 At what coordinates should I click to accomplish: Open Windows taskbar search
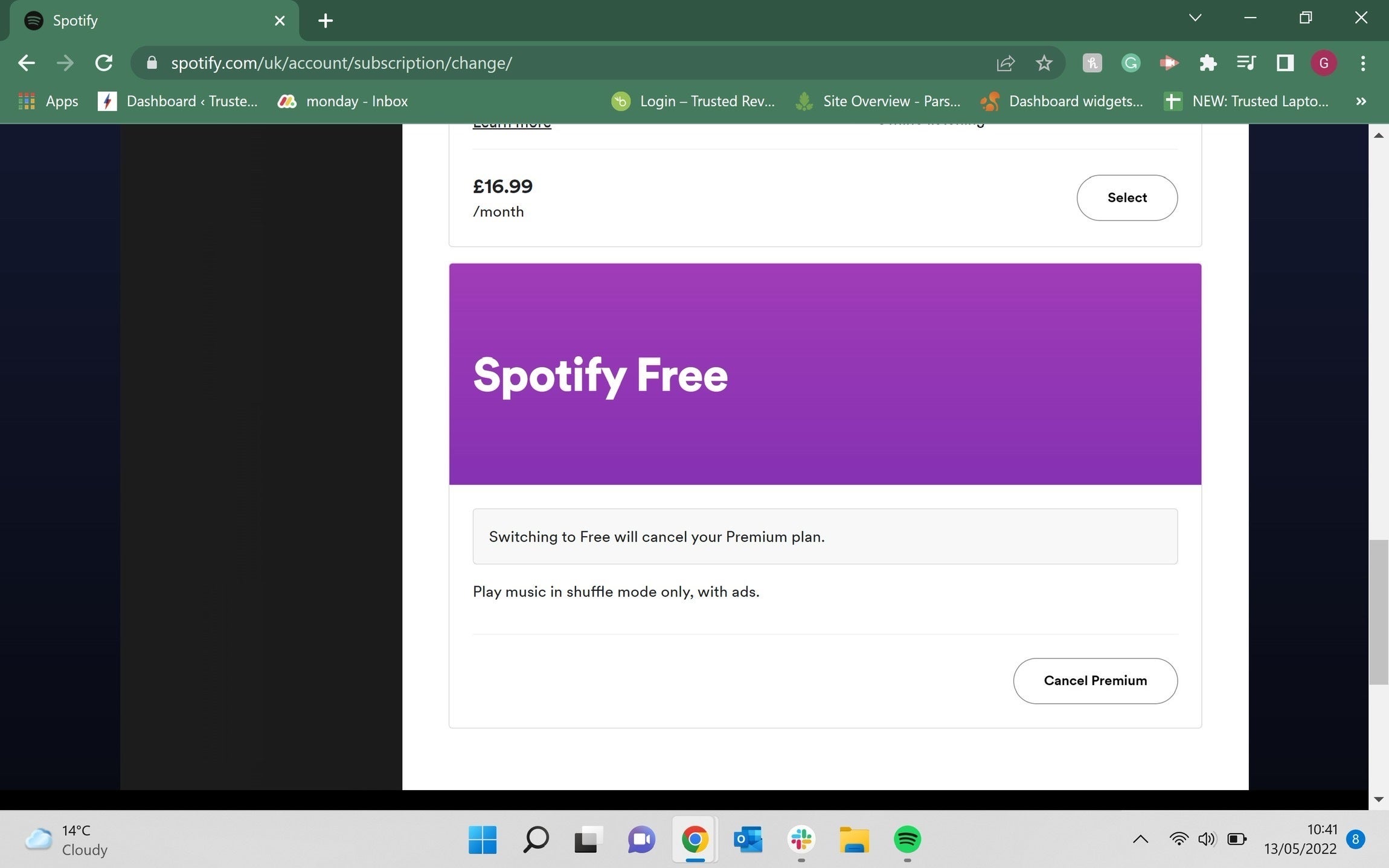(536, 839)
